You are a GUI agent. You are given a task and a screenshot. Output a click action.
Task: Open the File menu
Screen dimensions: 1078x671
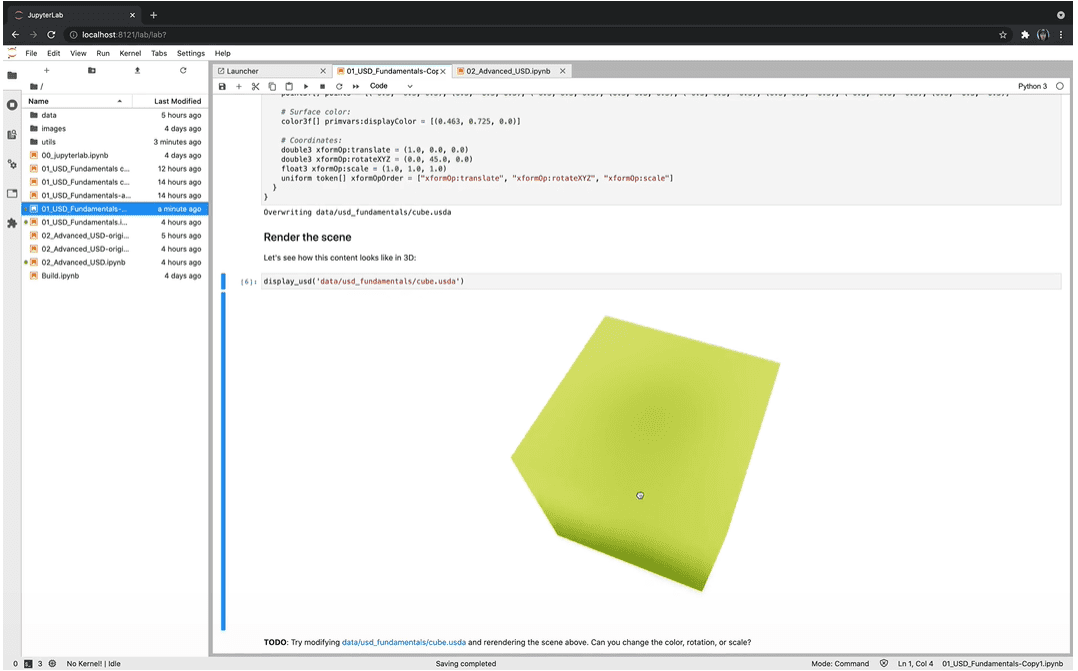[x=31, y=54]
